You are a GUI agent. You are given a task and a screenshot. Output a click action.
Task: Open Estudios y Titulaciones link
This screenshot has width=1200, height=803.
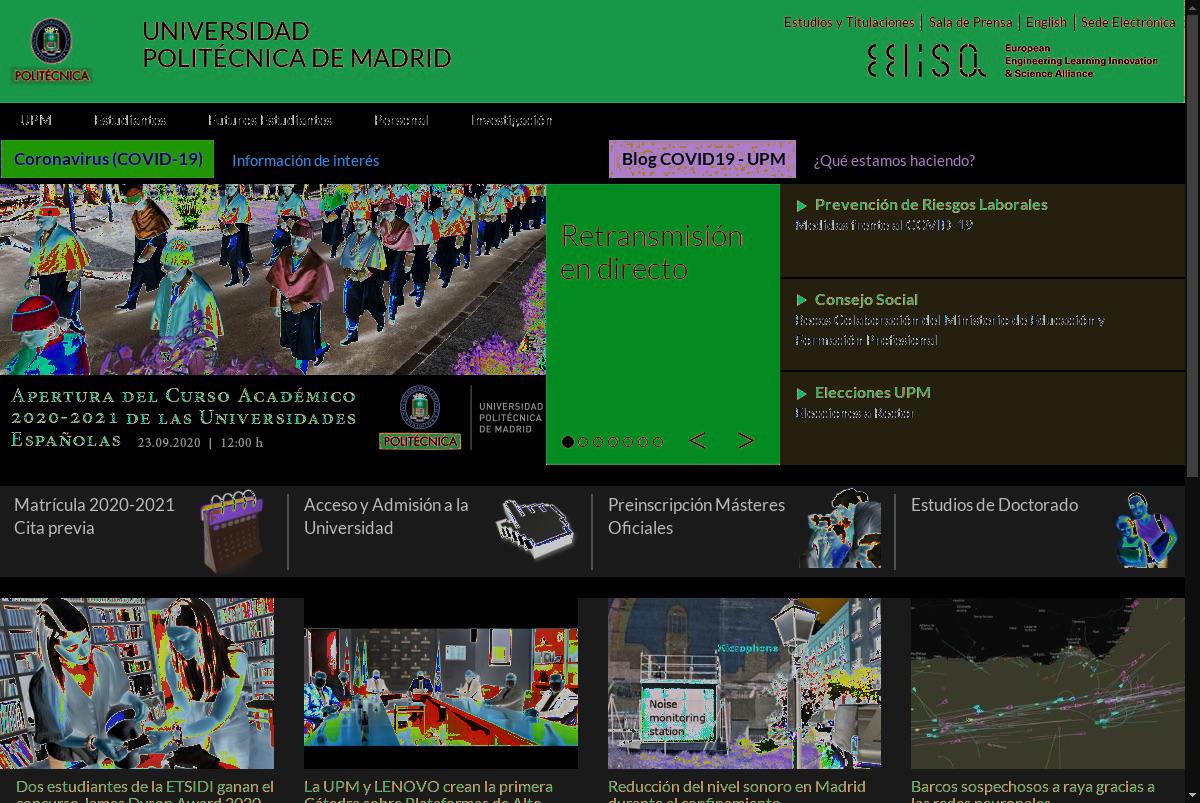[849, 22]
